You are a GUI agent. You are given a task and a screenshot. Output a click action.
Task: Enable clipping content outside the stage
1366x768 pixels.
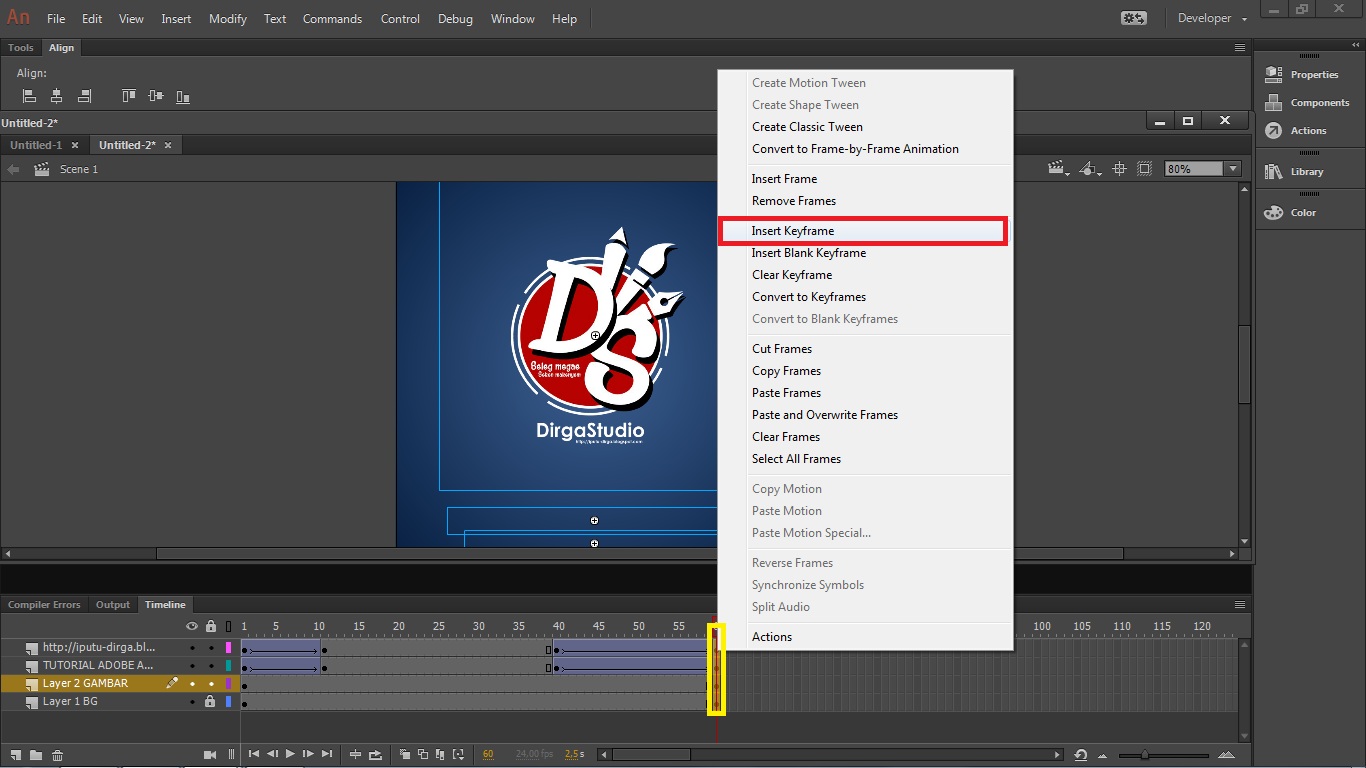[1144, 168]
